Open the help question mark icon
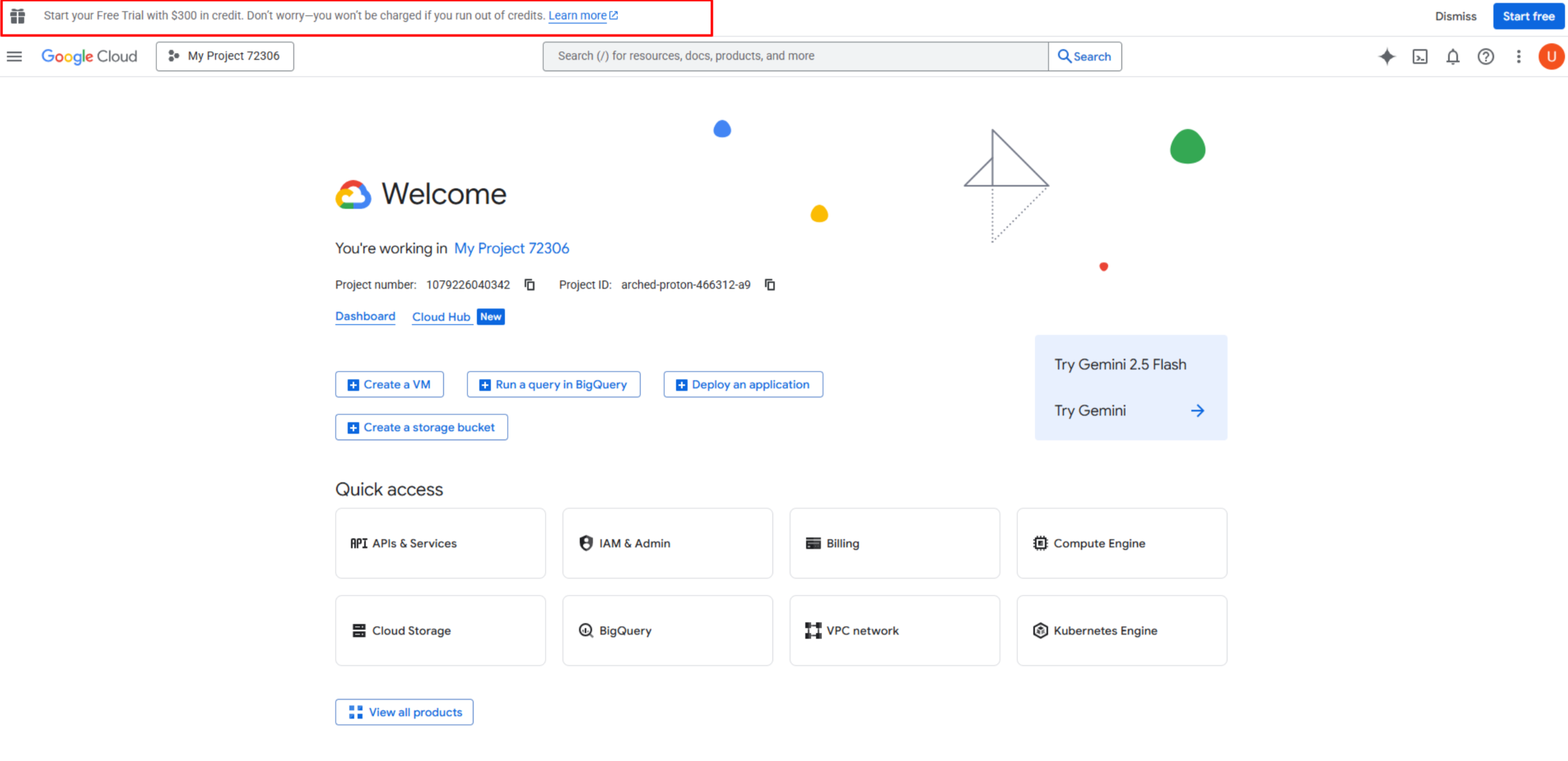The image size is (1568, 761). pos(1485,57)
